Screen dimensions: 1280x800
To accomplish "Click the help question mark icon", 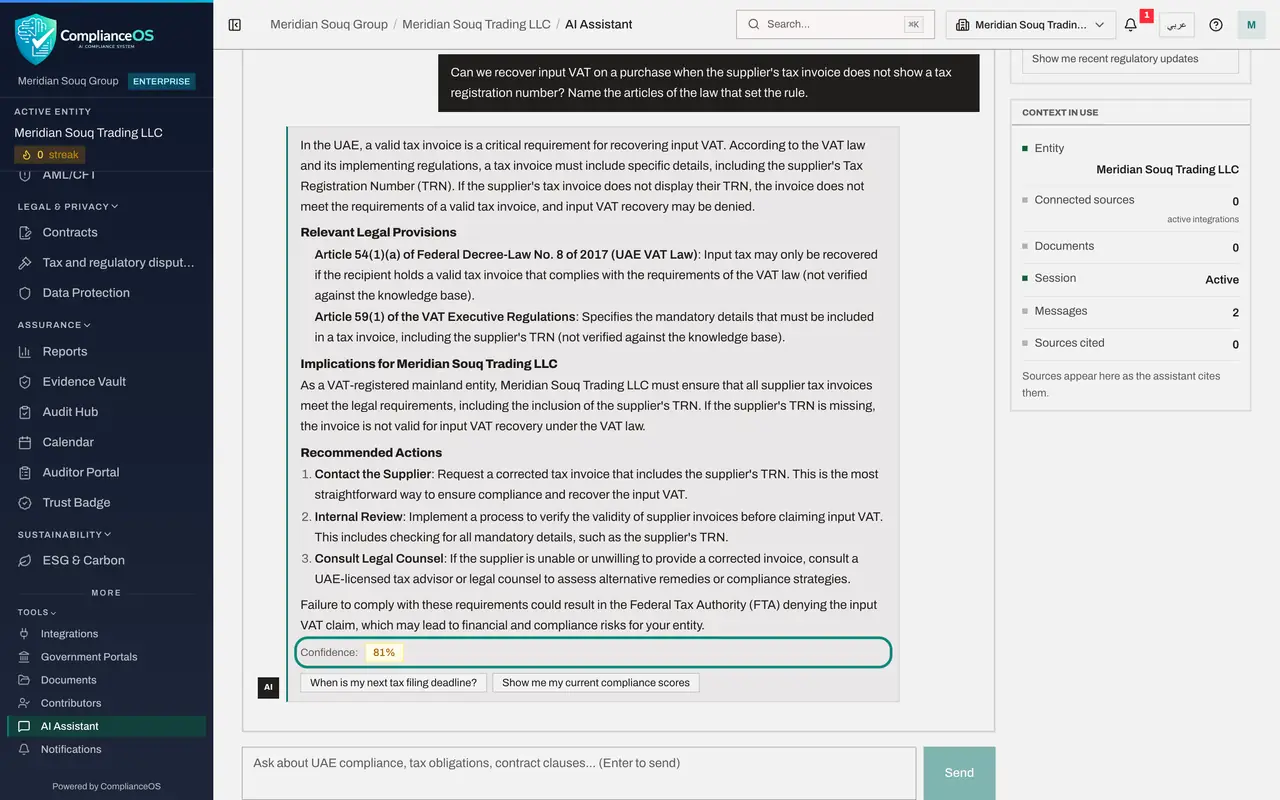I will tap(1216, 25).
